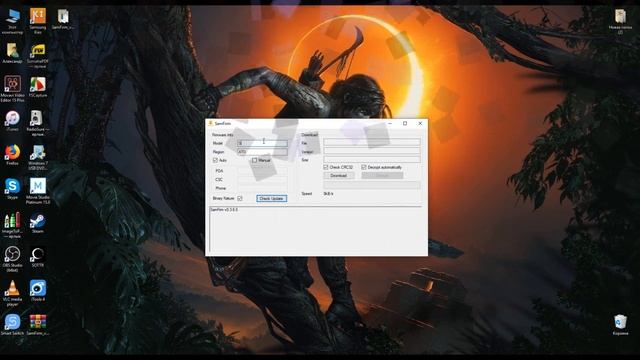640x360 pixels.
Task: Click the download progress bar
Action: tap(372, 185)
